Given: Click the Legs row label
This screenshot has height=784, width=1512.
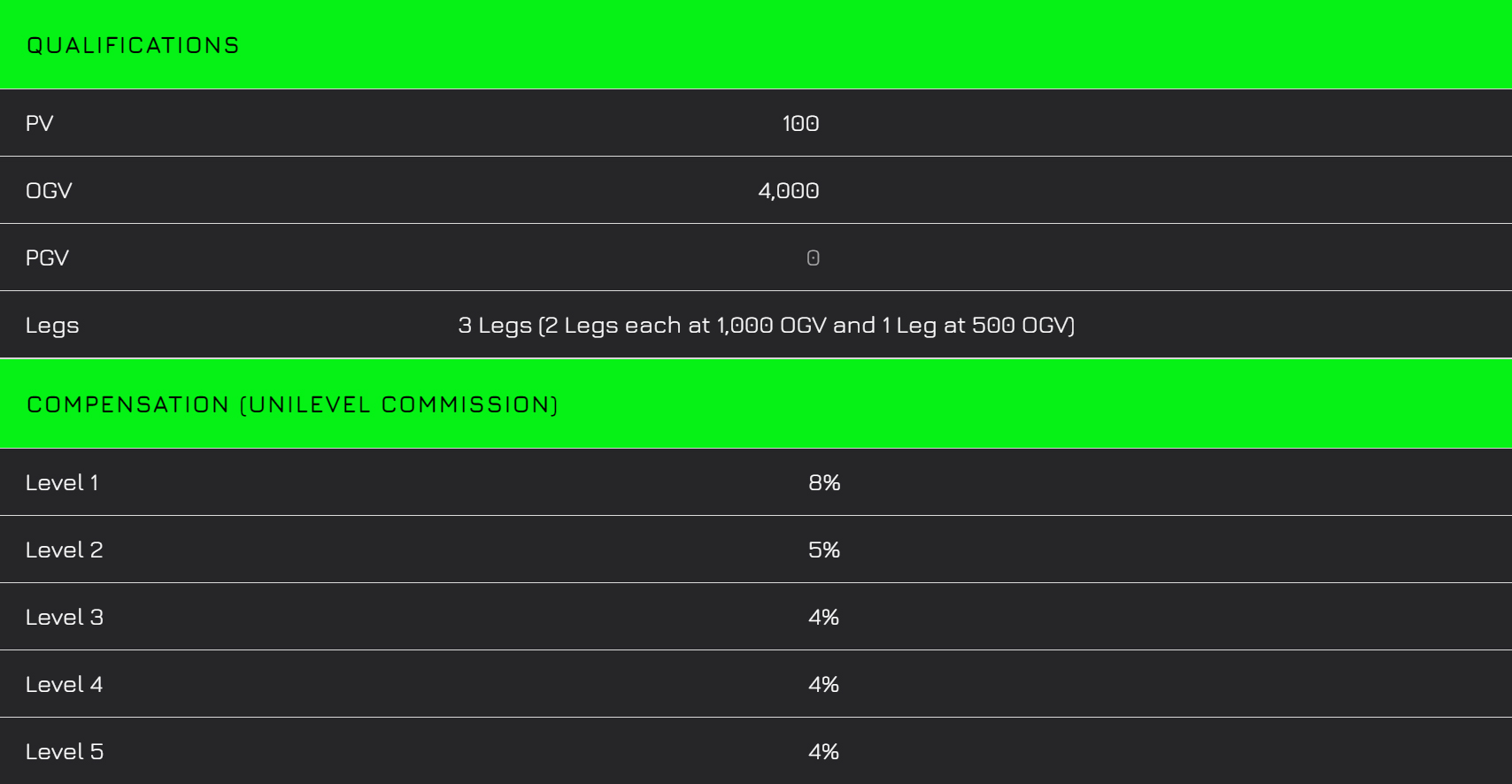Looking at the screenshot, I should pyautogui.click(x=52, y=325).
